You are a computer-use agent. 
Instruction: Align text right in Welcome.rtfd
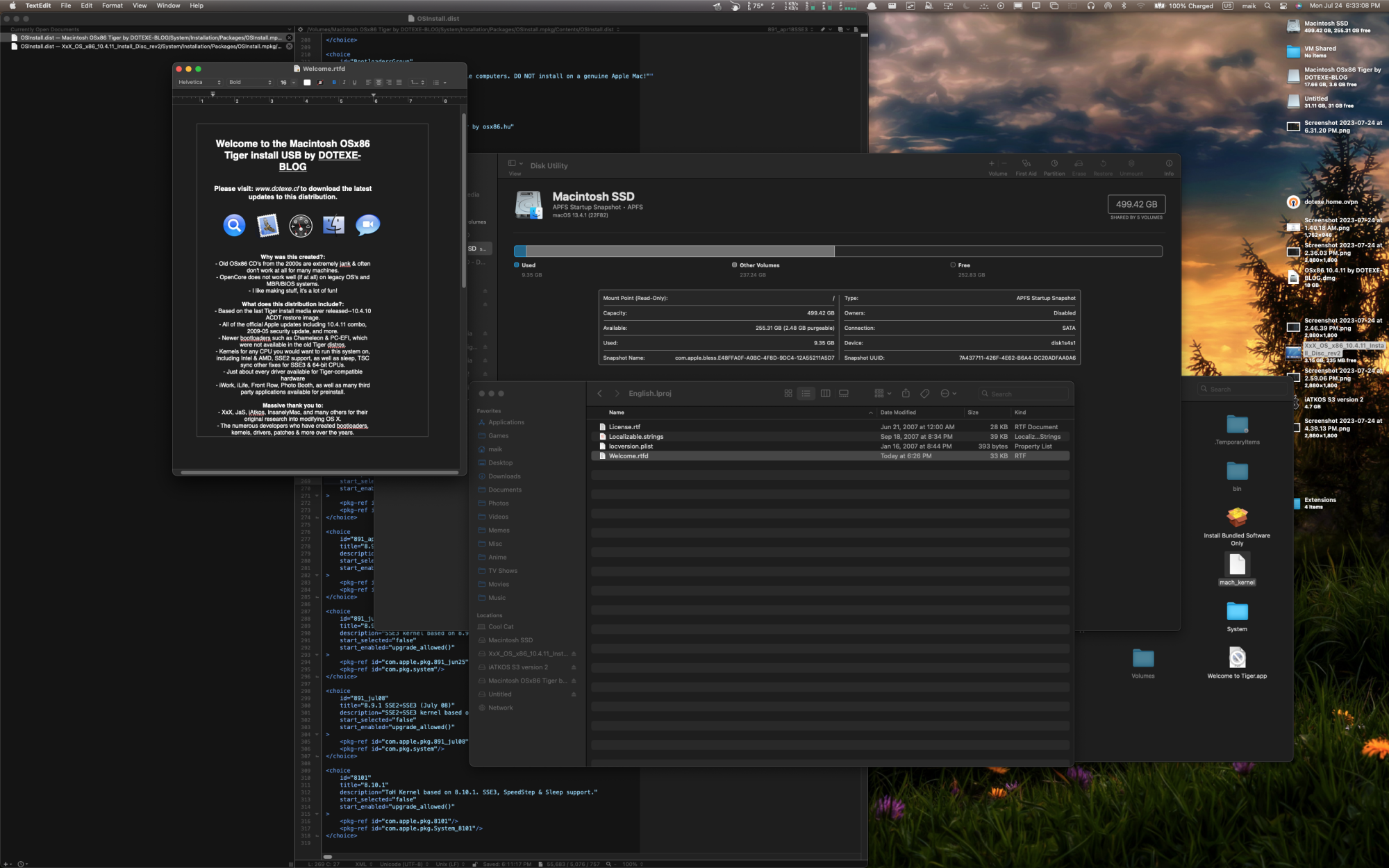(388, 82)
